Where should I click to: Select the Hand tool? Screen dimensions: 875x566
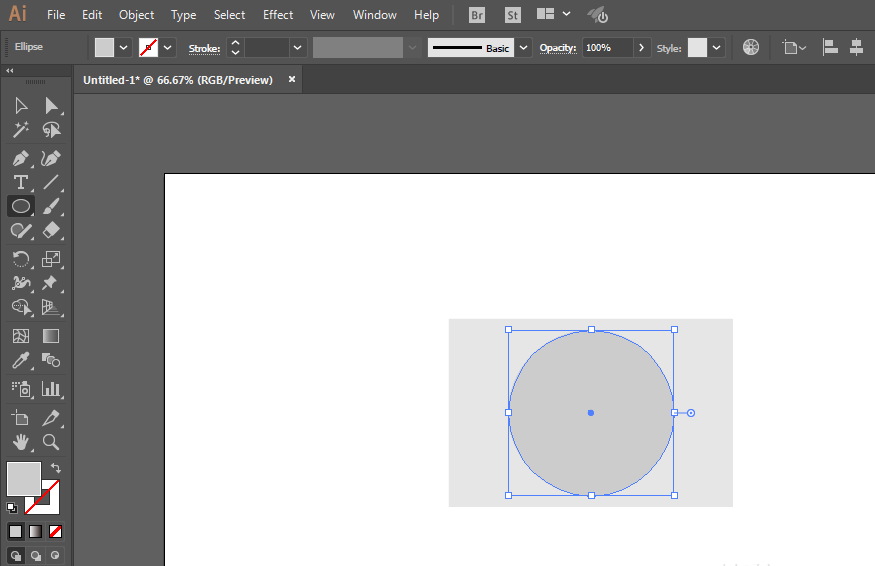click(20, 442)
